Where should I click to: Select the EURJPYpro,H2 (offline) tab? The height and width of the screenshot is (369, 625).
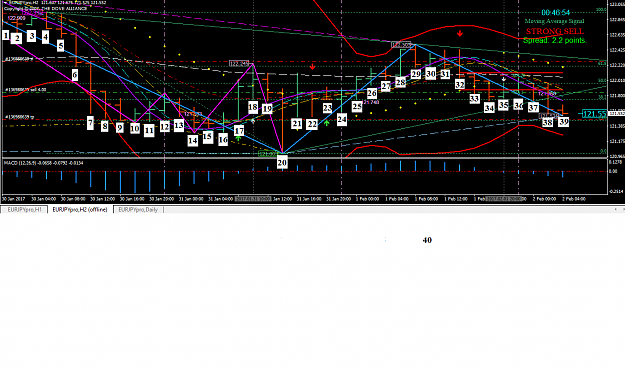coord(80,210)
